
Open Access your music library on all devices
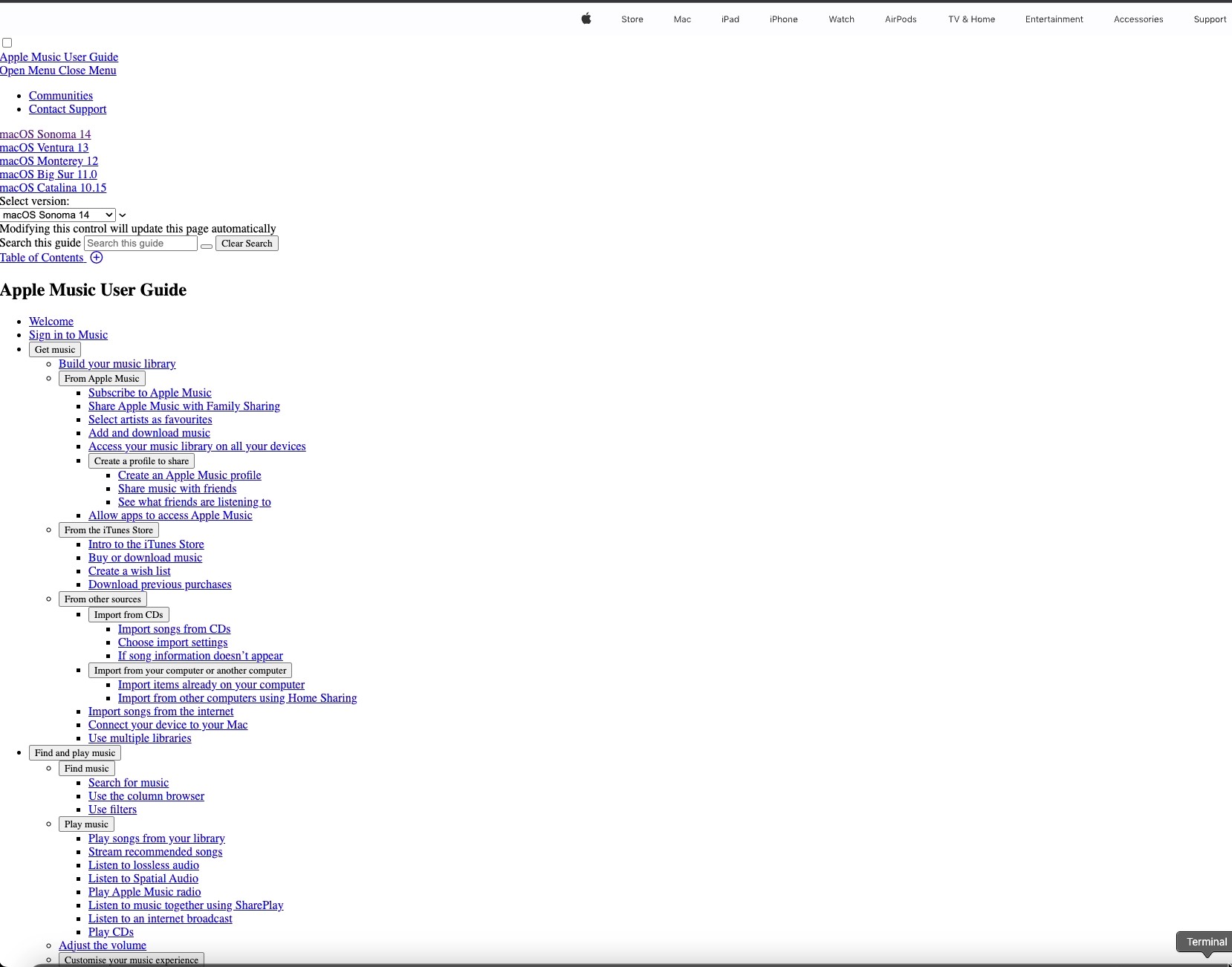197,446
